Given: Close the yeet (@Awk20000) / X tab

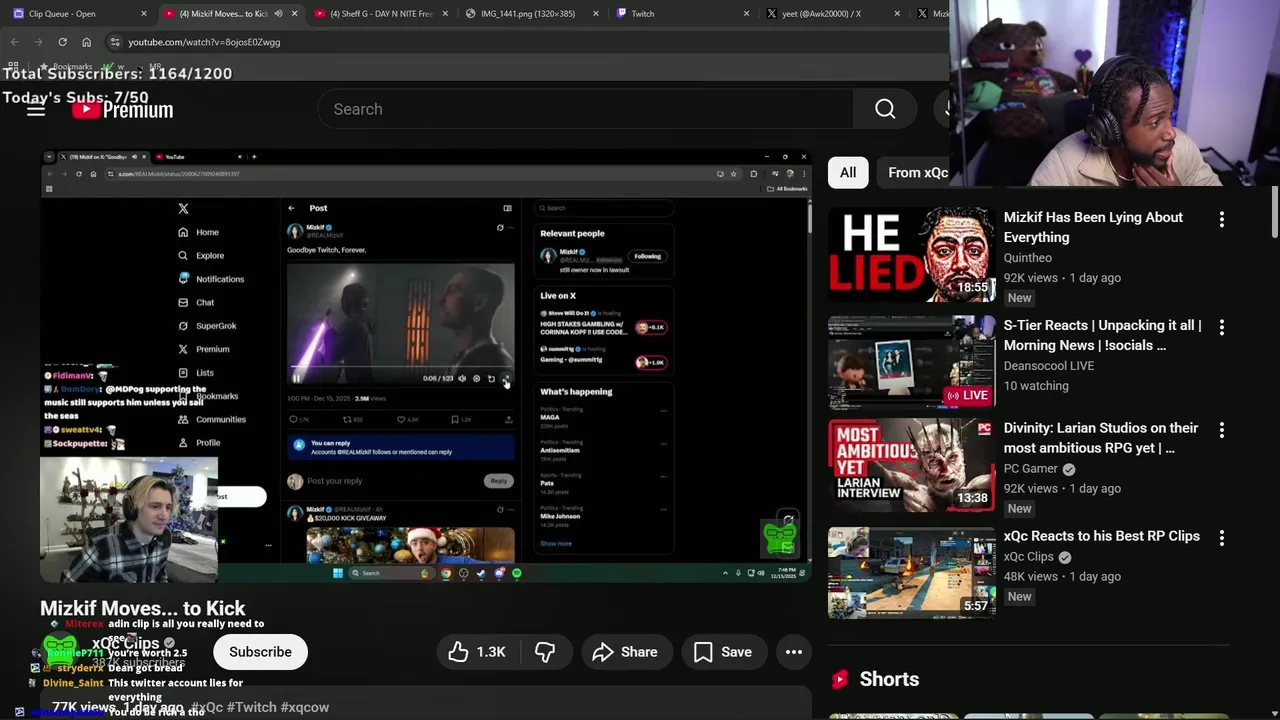Looking at the screenshot, I should tap(896, 14).
